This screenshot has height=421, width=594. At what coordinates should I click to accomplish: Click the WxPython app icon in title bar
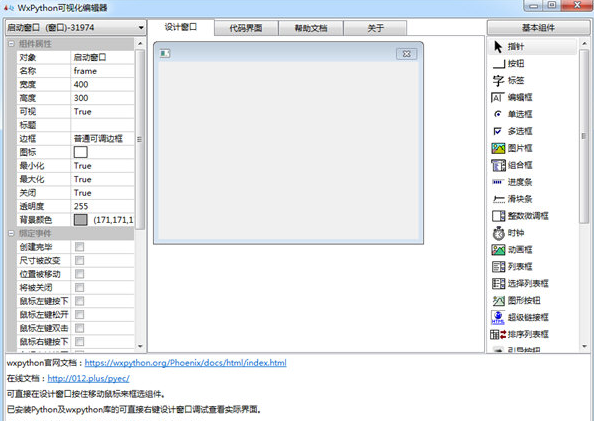point(9,8)
